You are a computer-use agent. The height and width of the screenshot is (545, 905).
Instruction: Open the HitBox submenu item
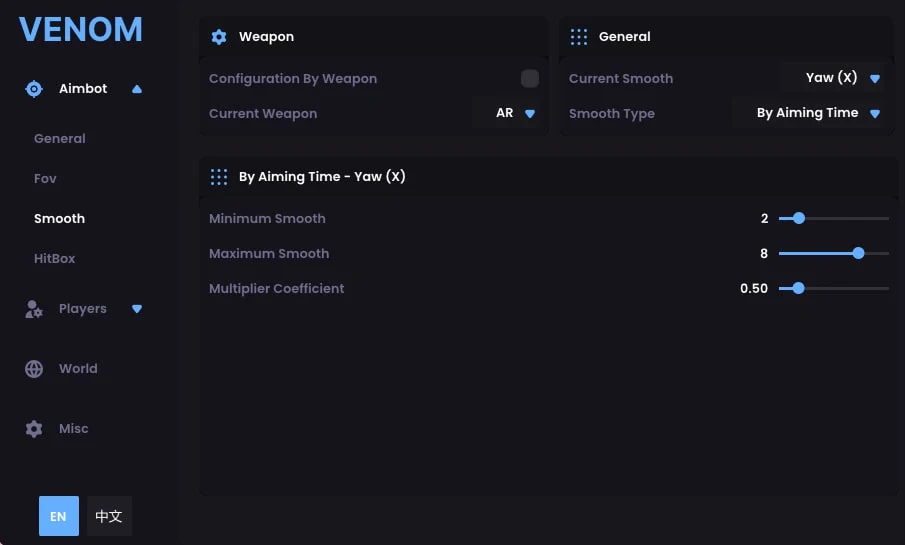click(54, 259)
